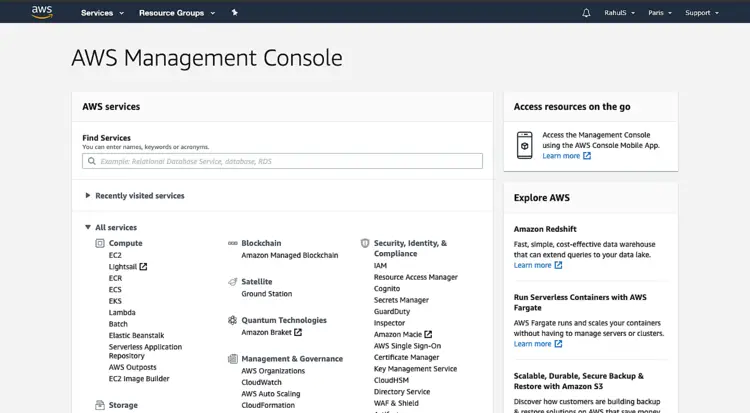Open GuardDuty service
The width and height of the screenshot is (750, 413).
pos(392,312)
